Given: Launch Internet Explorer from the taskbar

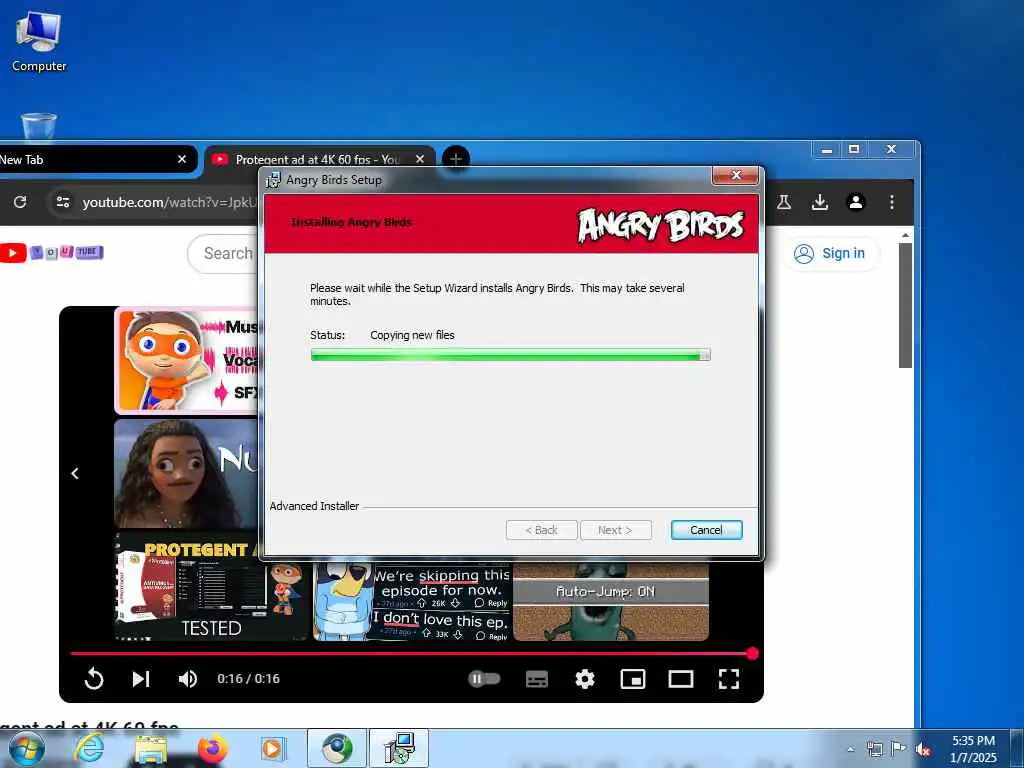Looking at the screenshot, I should point(88,749).
